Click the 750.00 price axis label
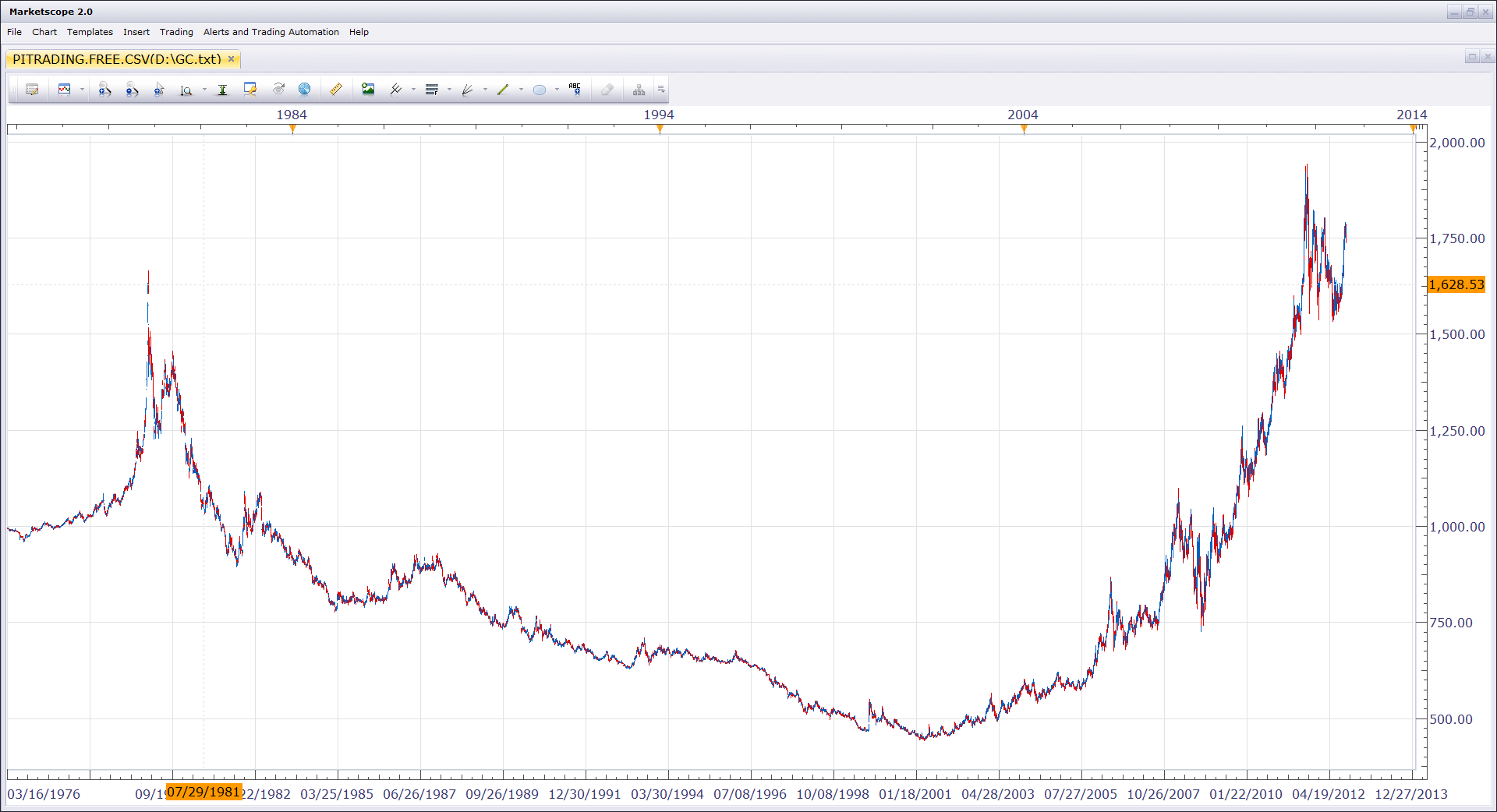 point(1451,623)
